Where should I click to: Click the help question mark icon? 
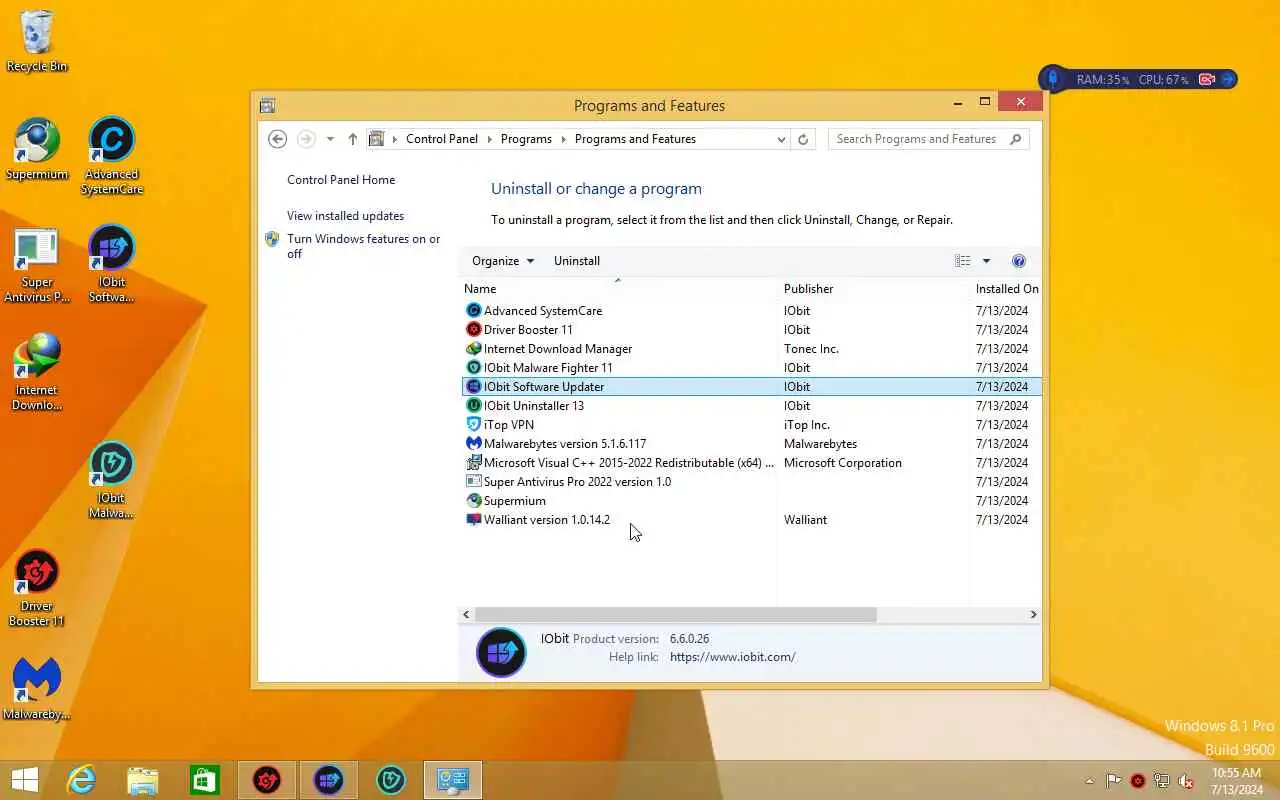click(x=1019, y=261)
